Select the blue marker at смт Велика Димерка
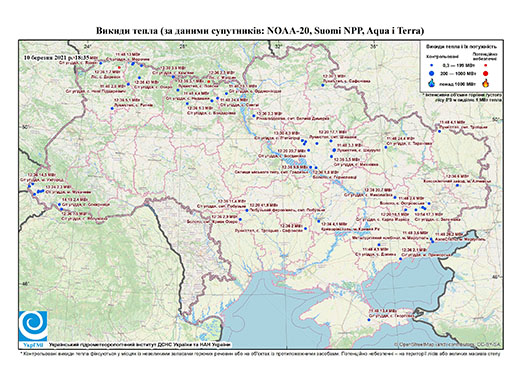Viewport: 520px width, 368px height. [x=254, y=116]
